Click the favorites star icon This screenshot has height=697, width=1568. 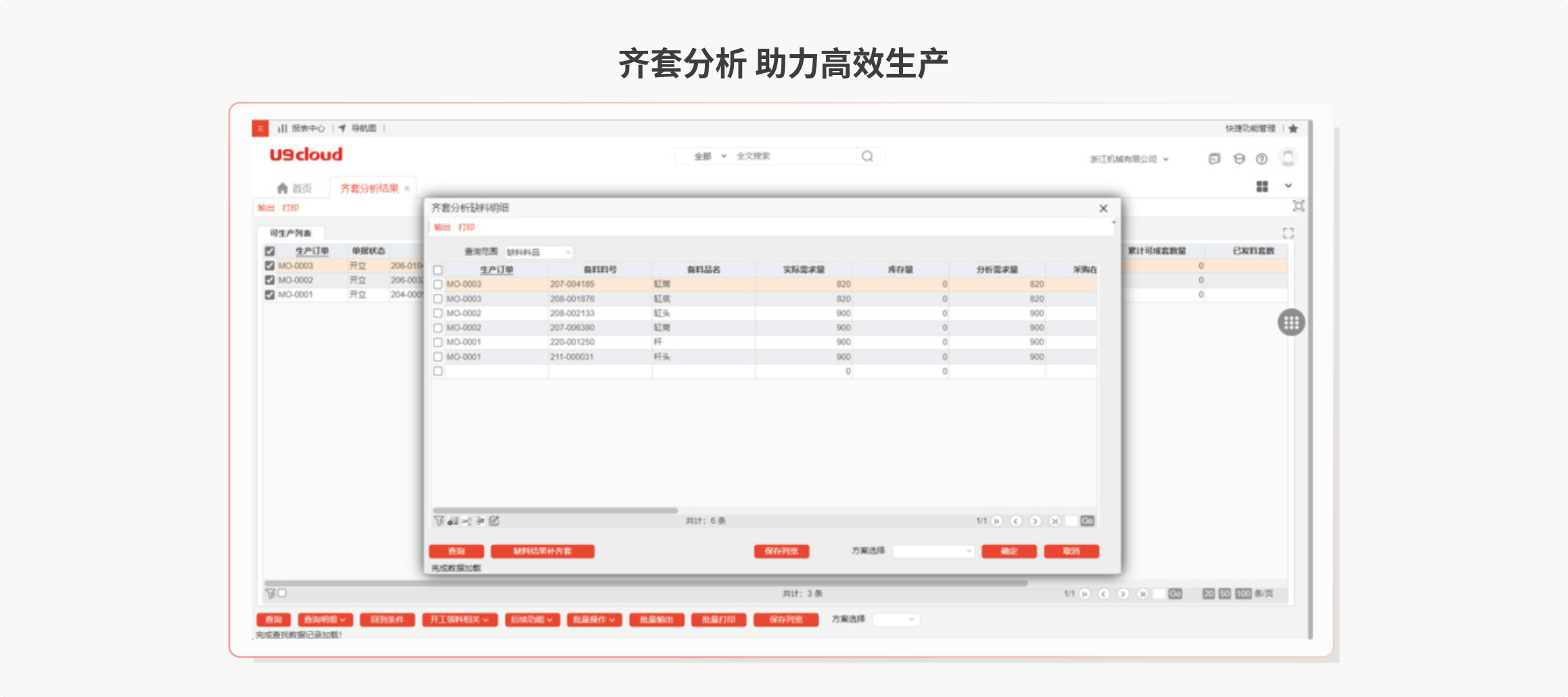point(1293,129)
